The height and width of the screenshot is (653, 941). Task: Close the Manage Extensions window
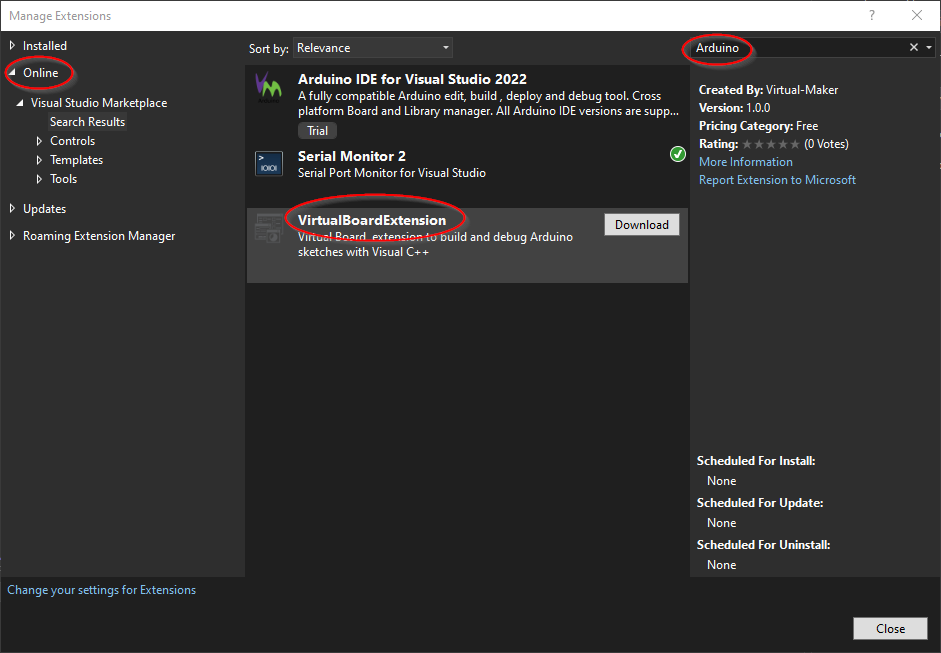tap(917, 16)
